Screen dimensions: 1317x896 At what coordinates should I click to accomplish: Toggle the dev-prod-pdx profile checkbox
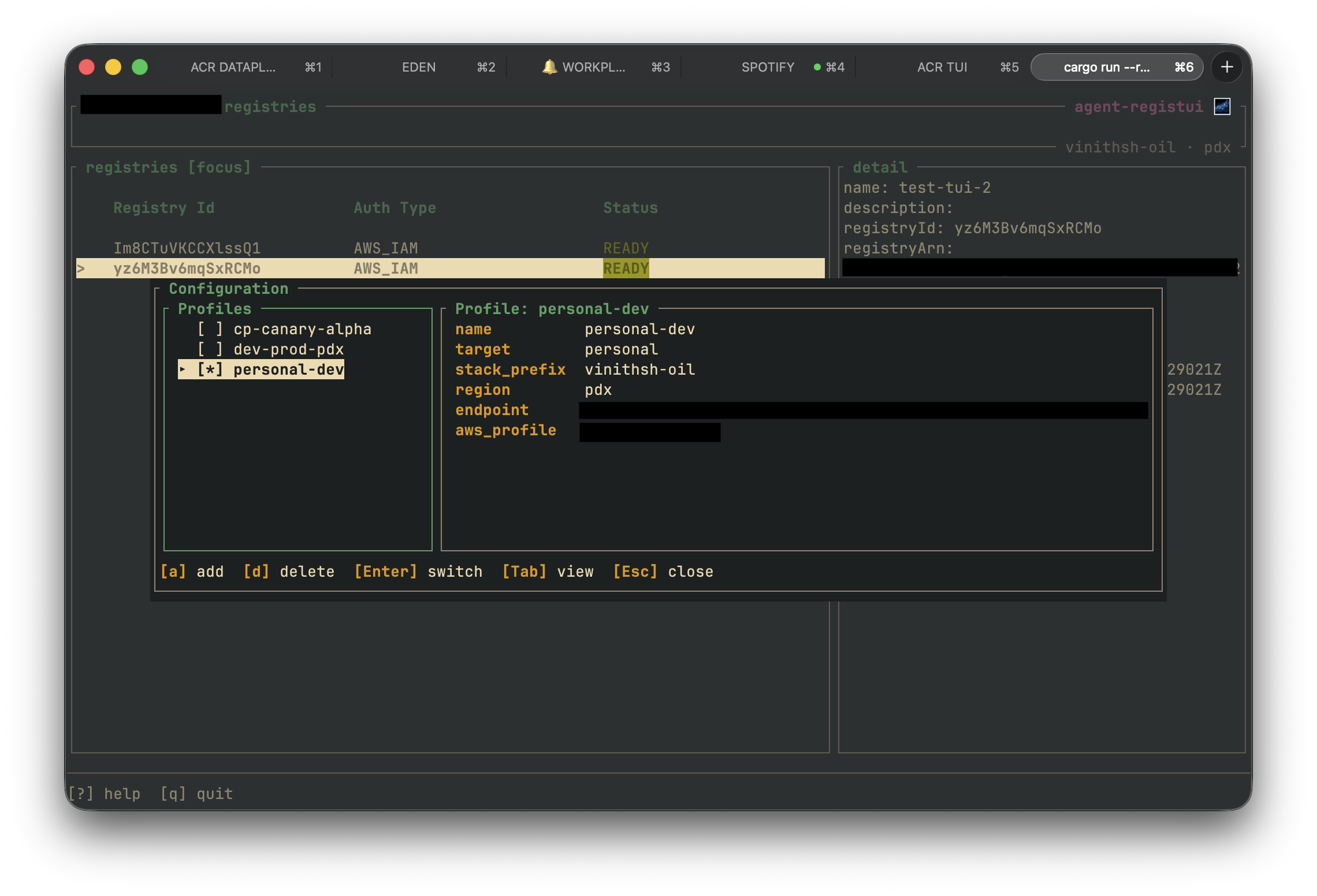pyautogui.click(x=210, y=349)
